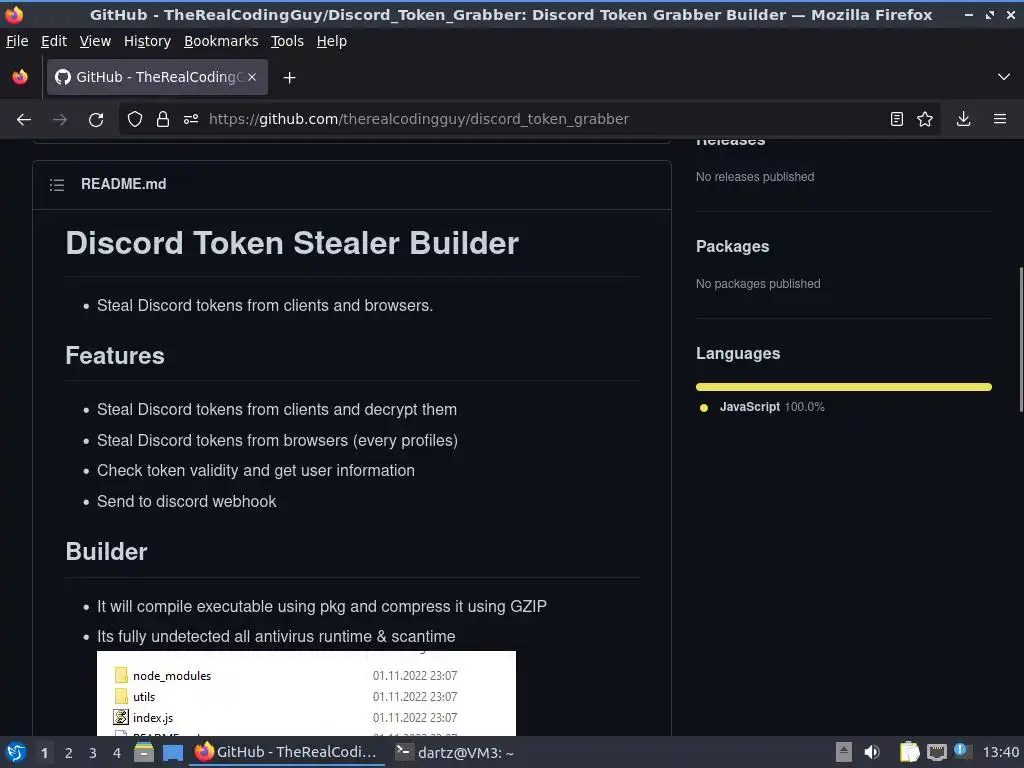Click 'No packages published' text

pos(758,284)
